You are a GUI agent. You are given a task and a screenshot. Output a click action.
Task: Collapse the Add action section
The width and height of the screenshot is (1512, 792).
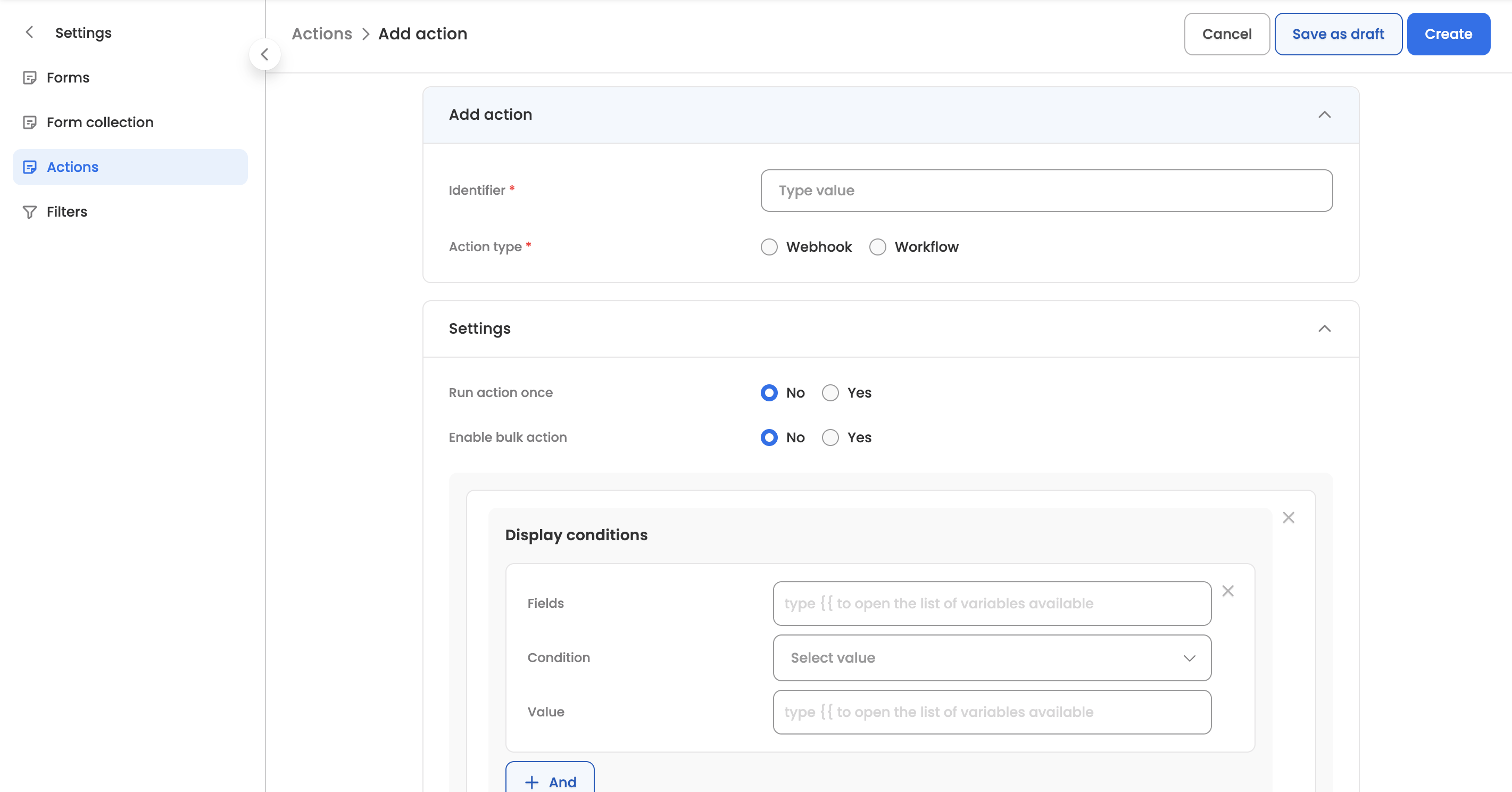click(1324, 115)
